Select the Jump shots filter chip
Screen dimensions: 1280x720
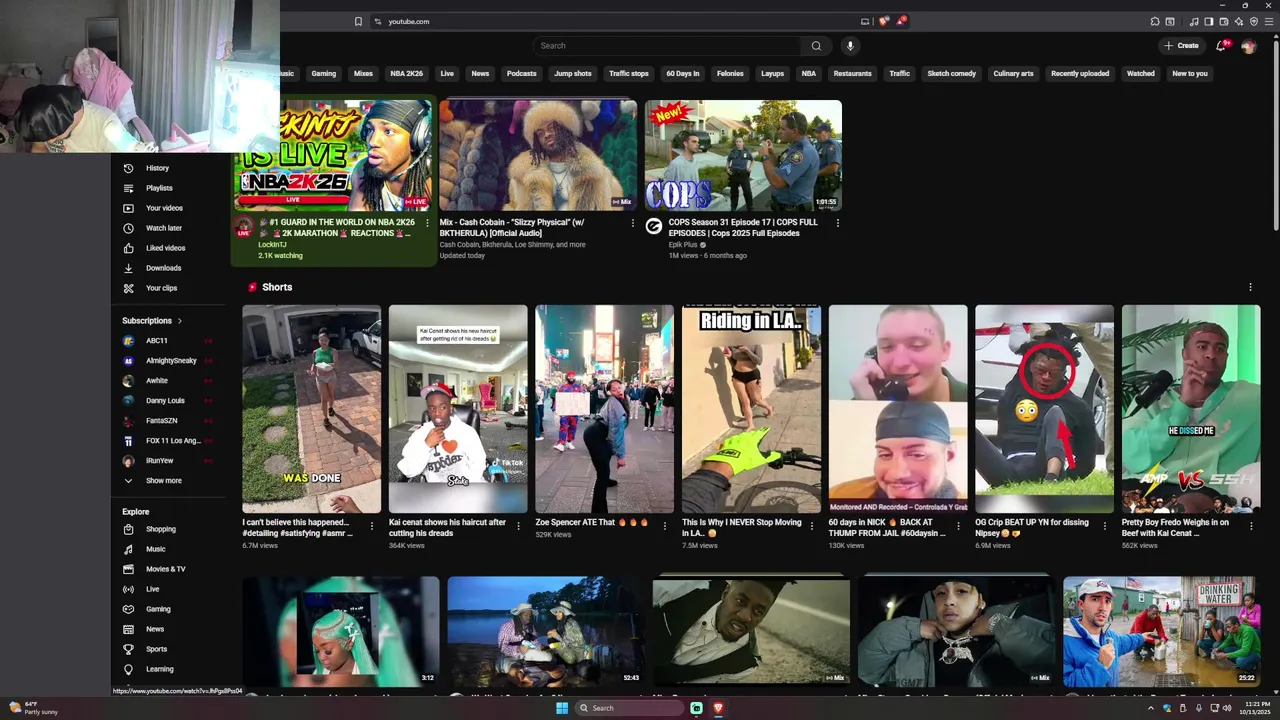[x=573, y=73]
